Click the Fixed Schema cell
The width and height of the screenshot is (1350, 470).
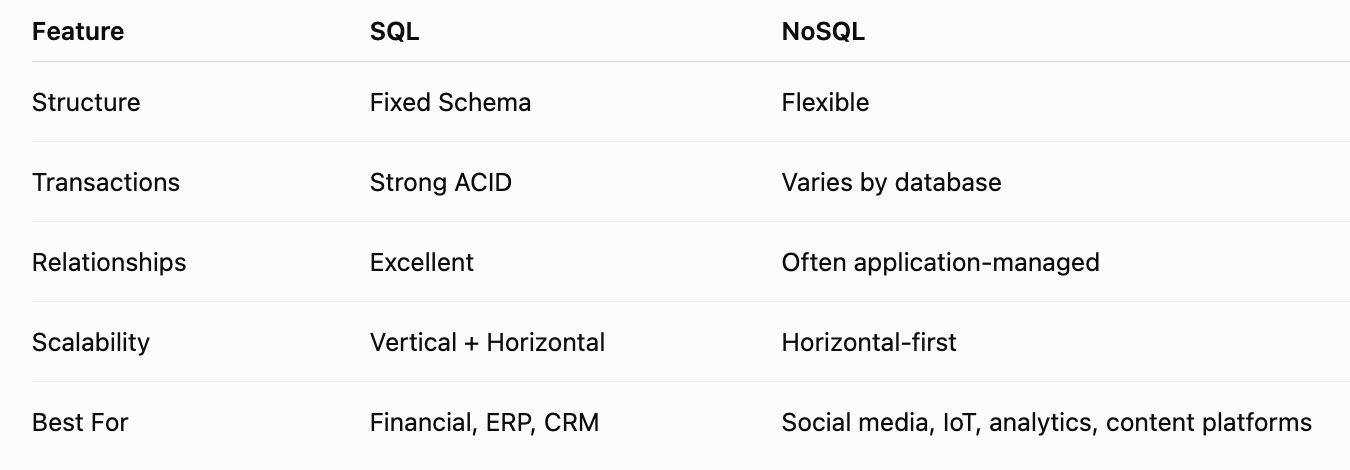tap(450, 102)
